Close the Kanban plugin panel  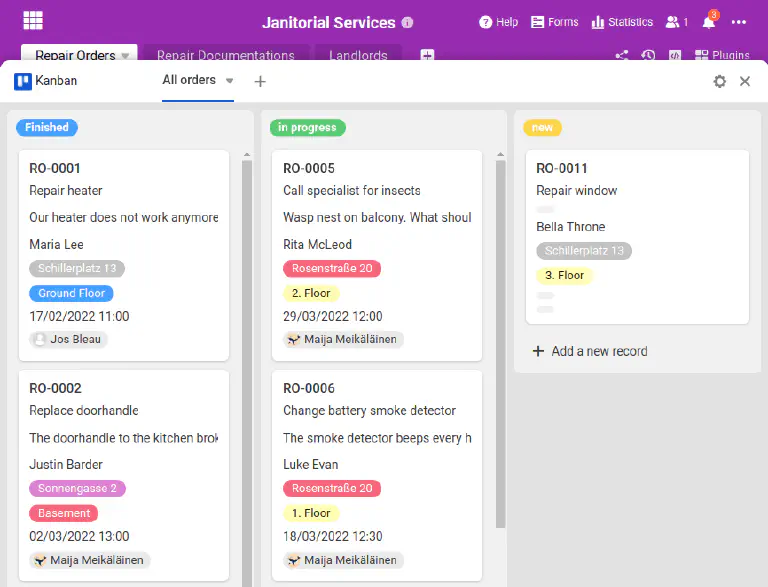pyautogui.click(x=745, y=81)
